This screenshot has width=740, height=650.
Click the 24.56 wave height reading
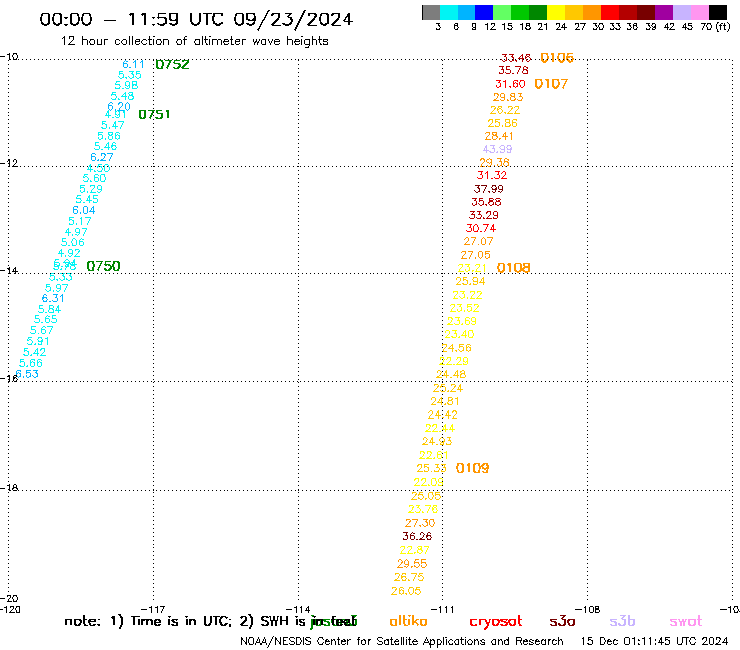click(456, 348)
